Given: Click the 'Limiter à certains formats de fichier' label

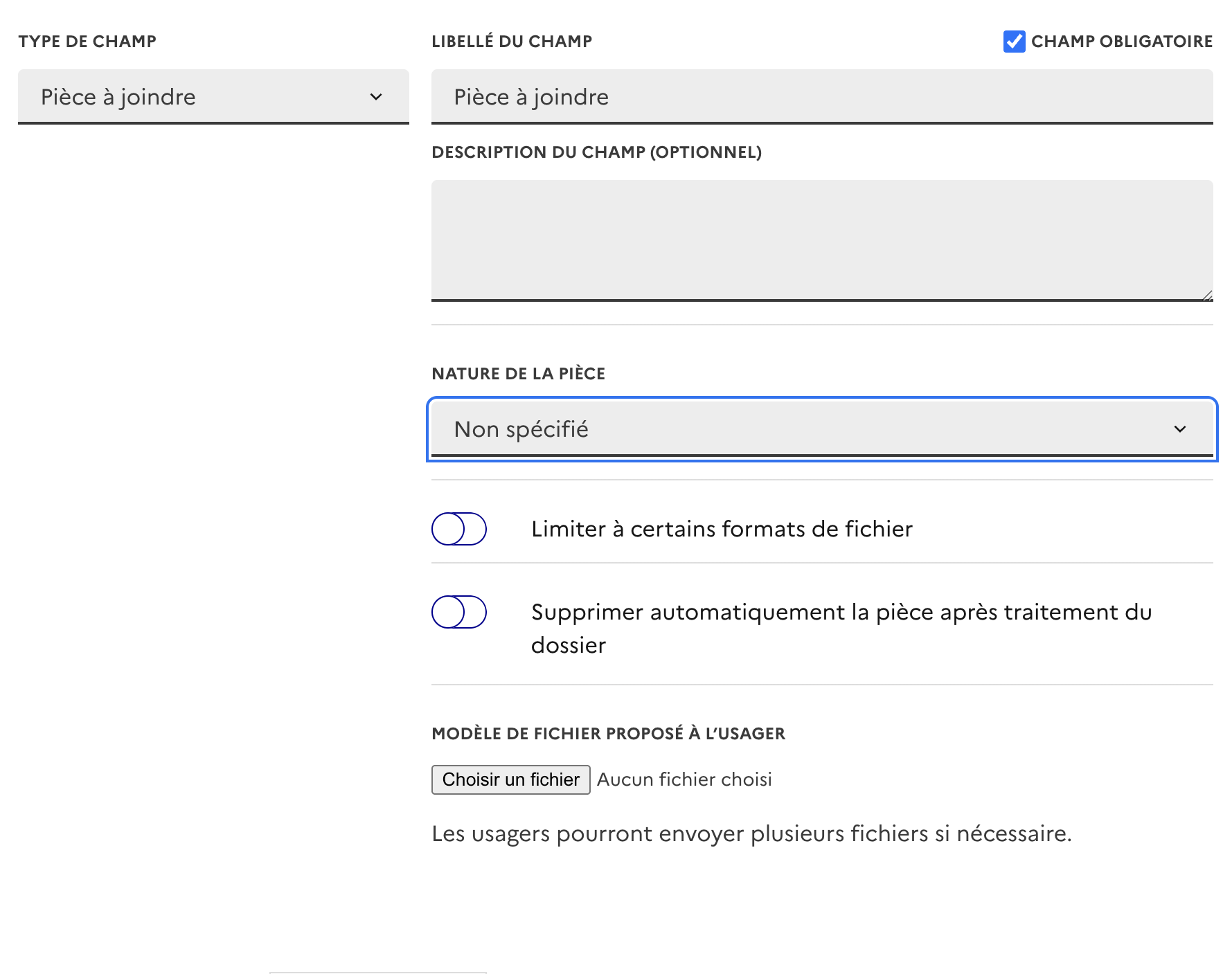Looking at the screenshot, I should click(x=722, y=529).
